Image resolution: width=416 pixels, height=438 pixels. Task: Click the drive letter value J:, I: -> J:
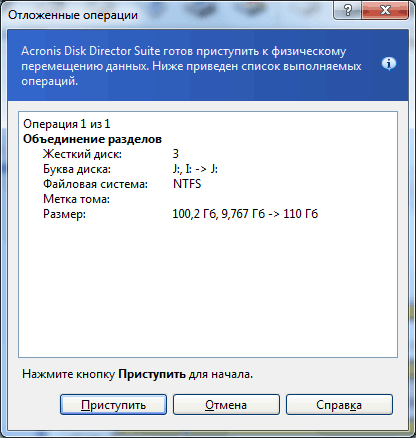(195, 169)
